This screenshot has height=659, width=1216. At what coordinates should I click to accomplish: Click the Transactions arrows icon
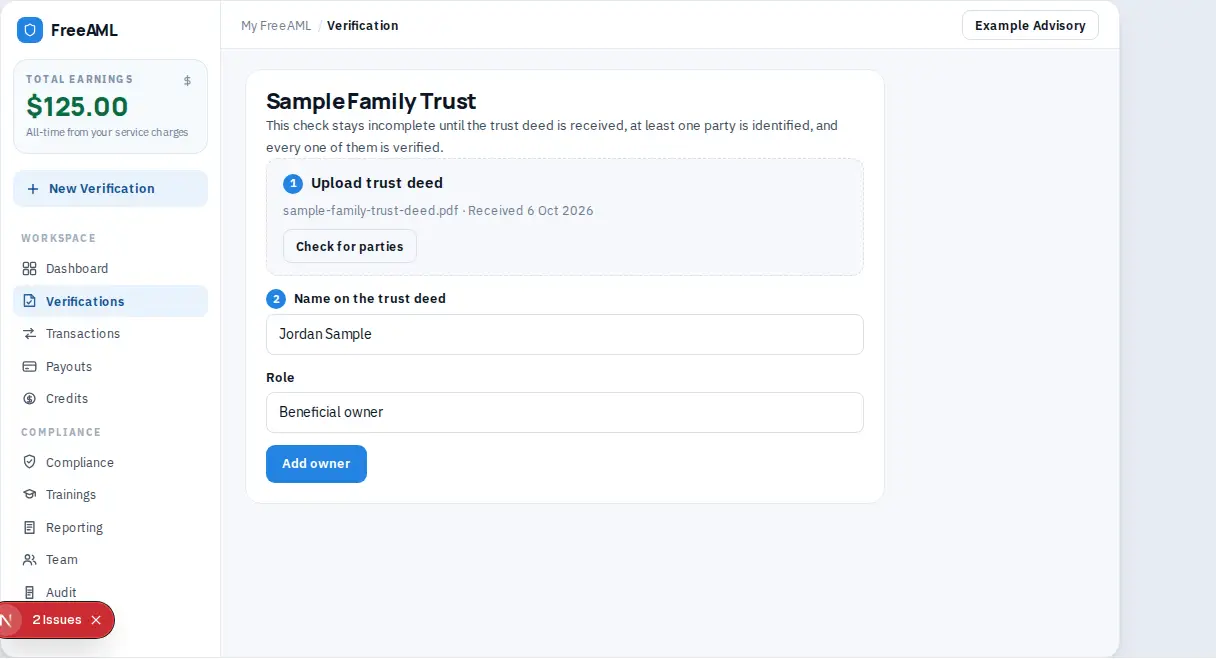[x=29, y=334]
